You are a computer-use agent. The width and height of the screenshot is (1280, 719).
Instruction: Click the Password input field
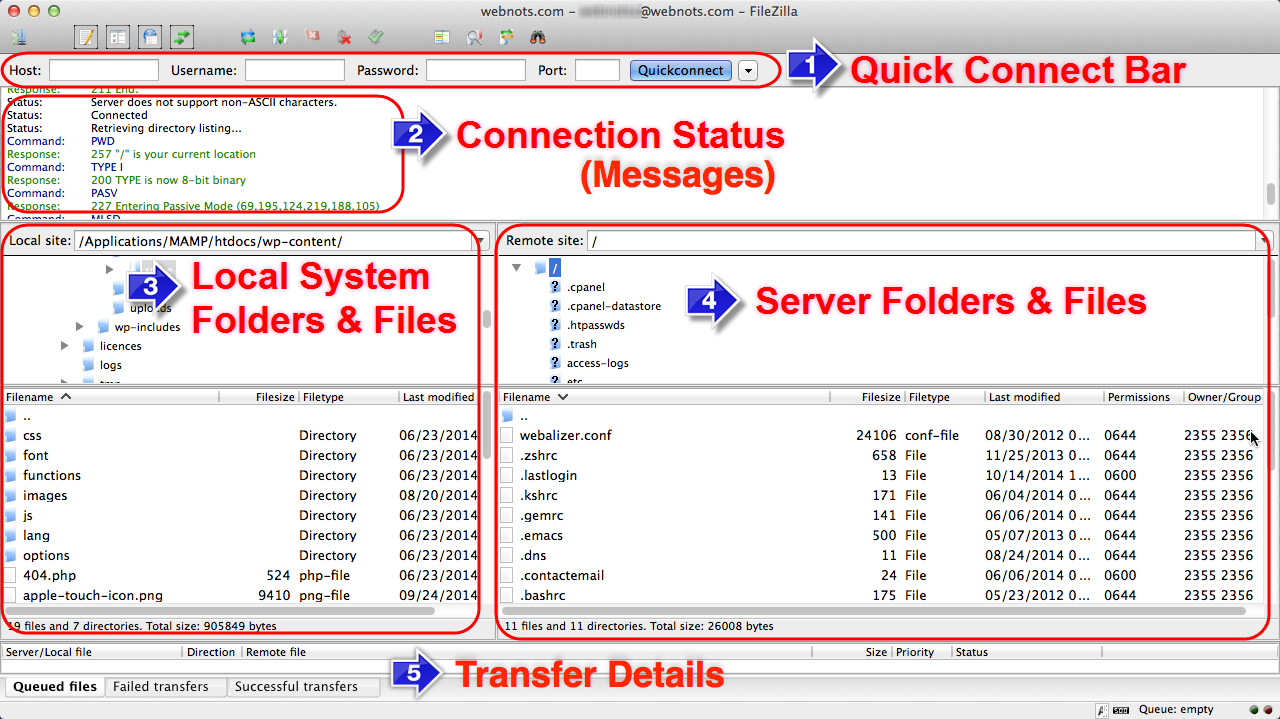[476, 71]
